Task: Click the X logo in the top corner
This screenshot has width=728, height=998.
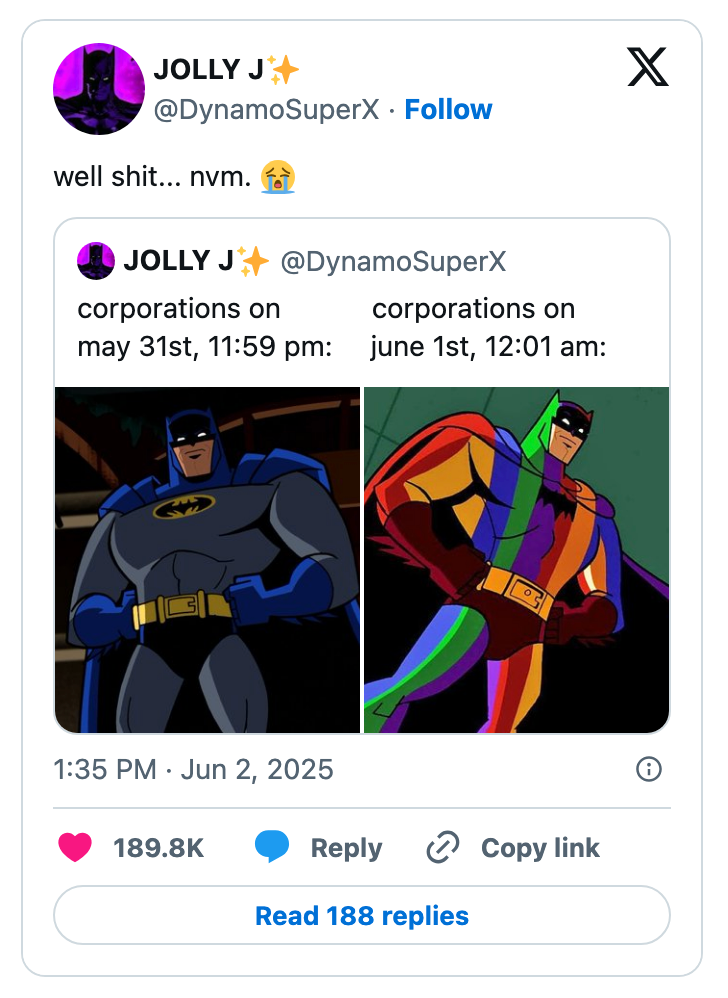Action: [x=647, y=66]
